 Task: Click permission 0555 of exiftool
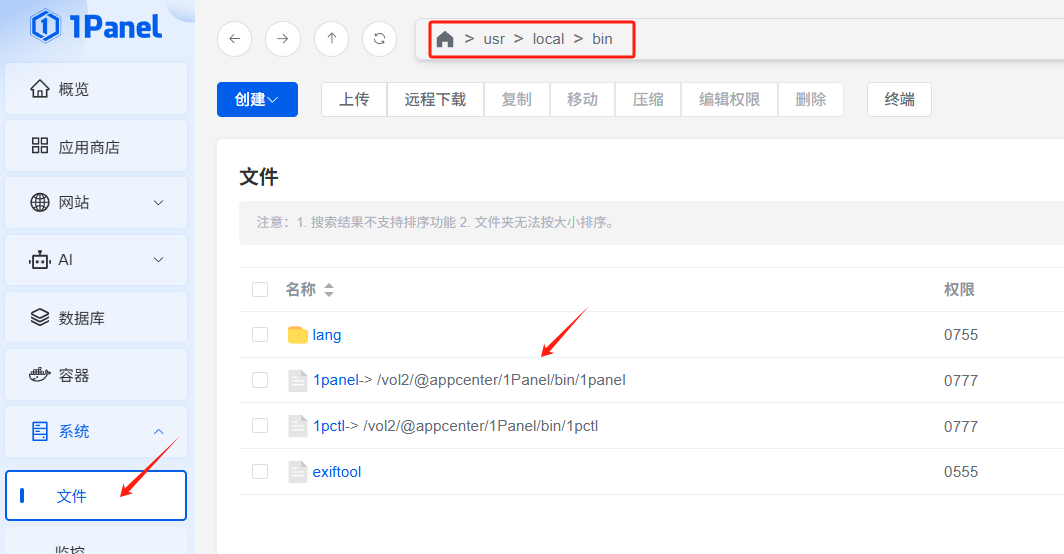[961, 472]
